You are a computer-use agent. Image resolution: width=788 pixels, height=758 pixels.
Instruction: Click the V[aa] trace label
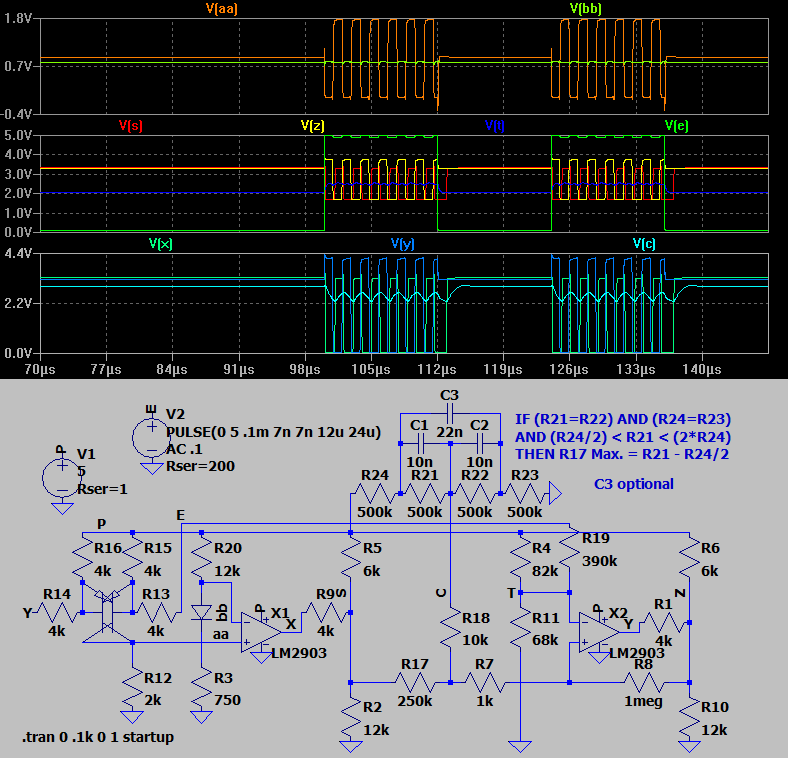tap(221, 9)
